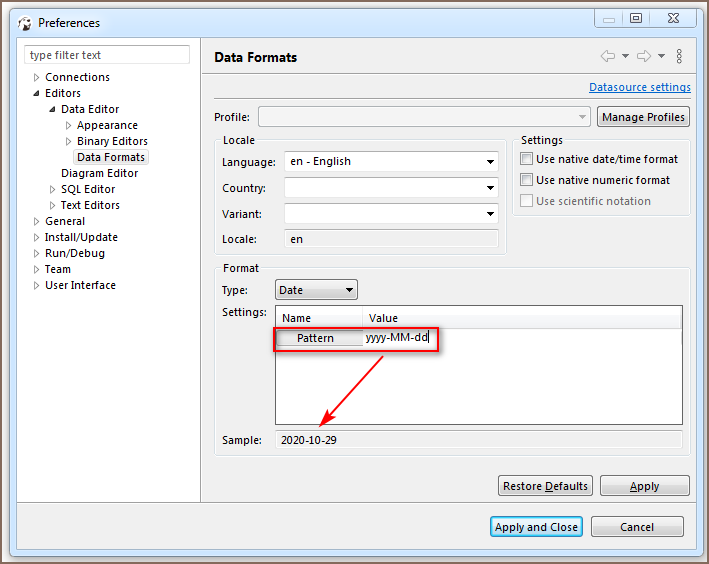The width and height of the screenshot is (709, 564).
Task: Expand the SQL Editor tree node
Action: [53, 190]
